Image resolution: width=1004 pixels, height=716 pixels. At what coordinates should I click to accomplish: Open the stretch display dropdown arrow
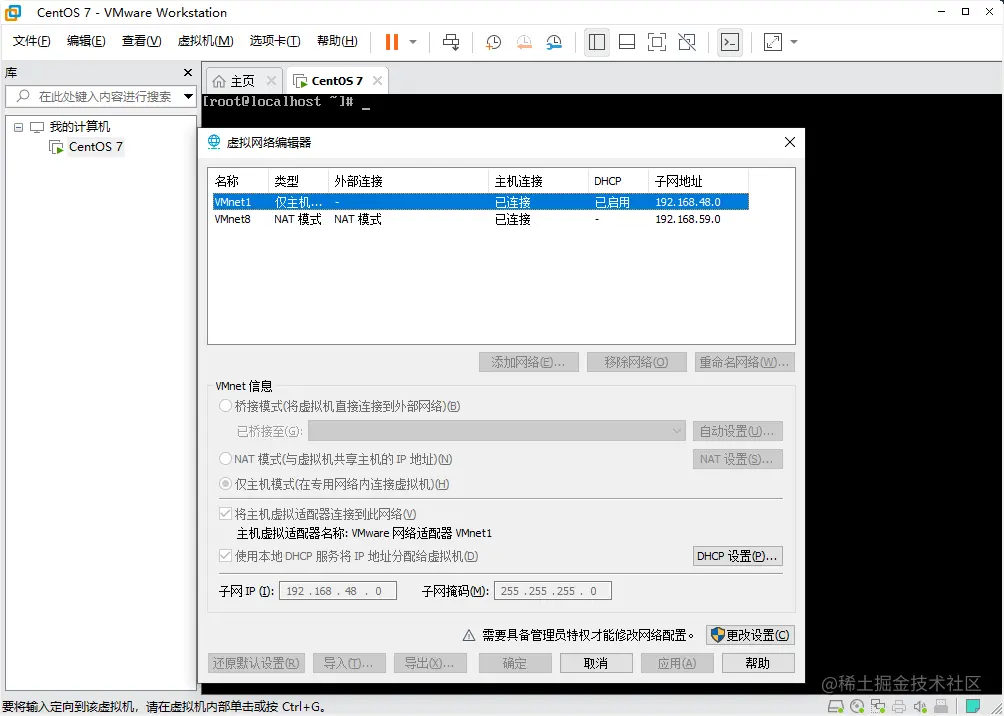pyautogui.click(x=794, y=42)
